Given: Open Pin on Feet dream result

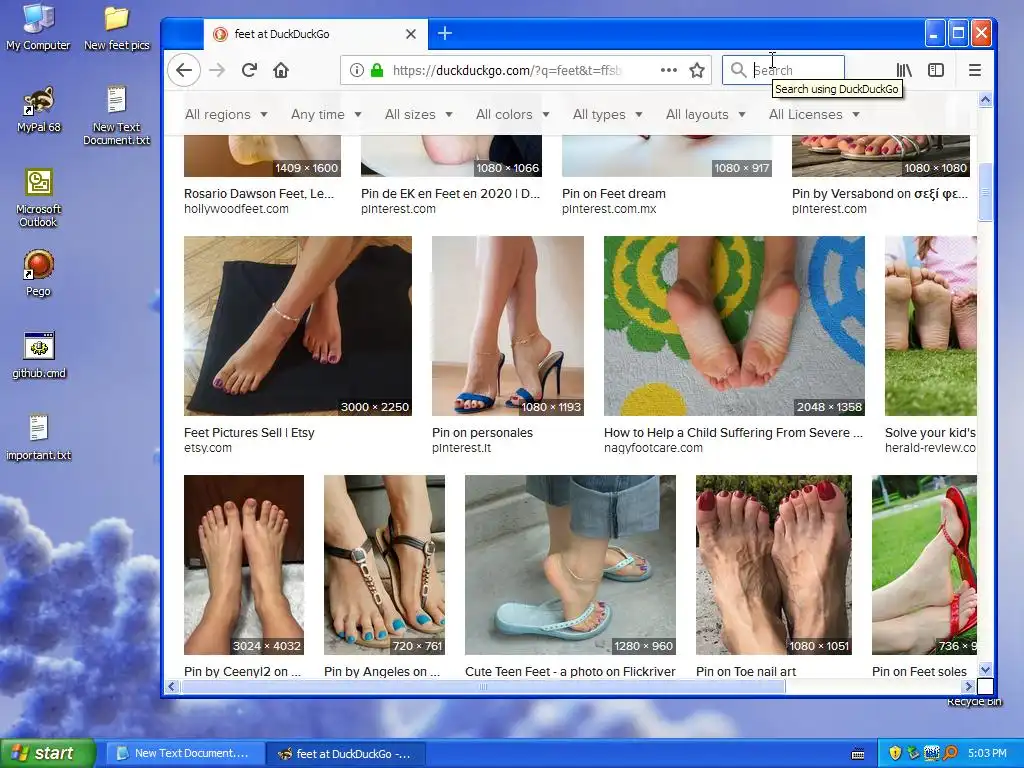Looking at the screenshot, I should (x=614, y=193).
